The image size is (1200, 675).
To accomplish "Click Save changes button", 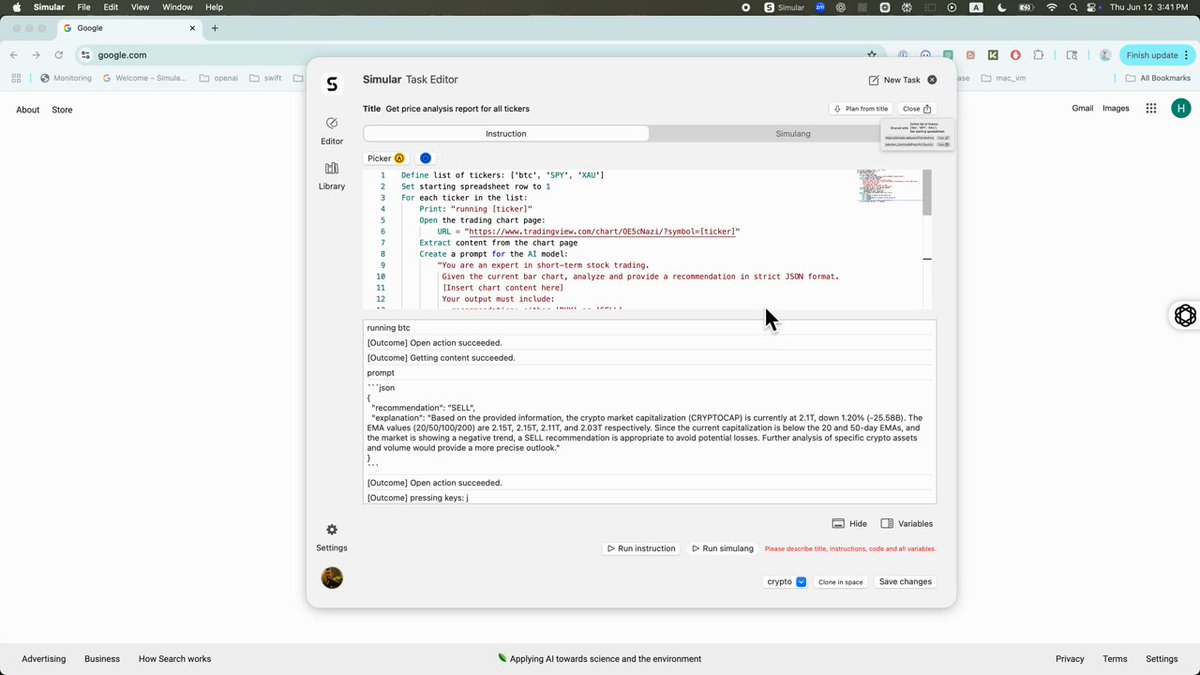I will tap(905, 582).
